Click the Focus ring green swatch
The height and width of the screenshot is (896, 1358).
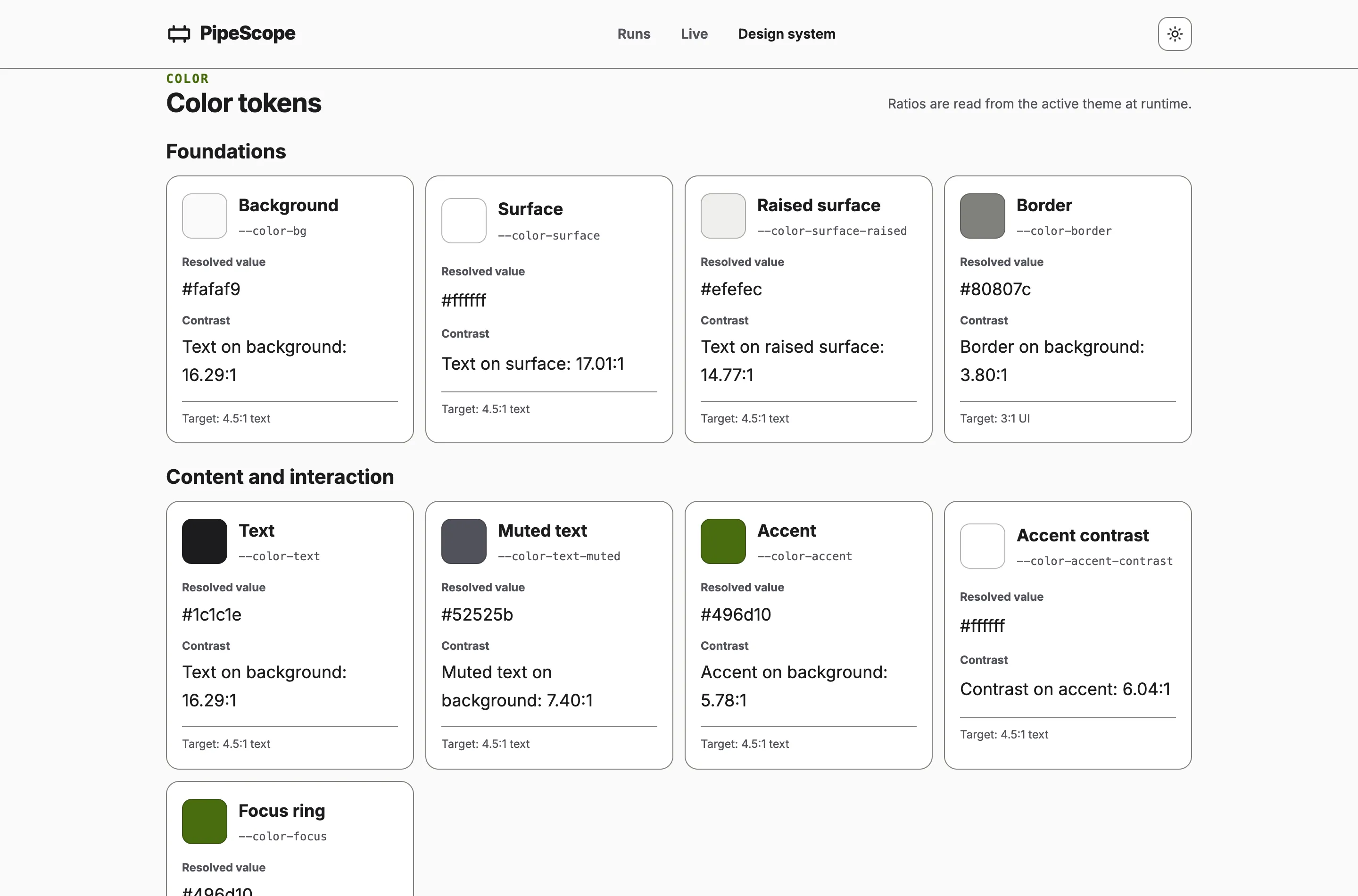[205, 821]
